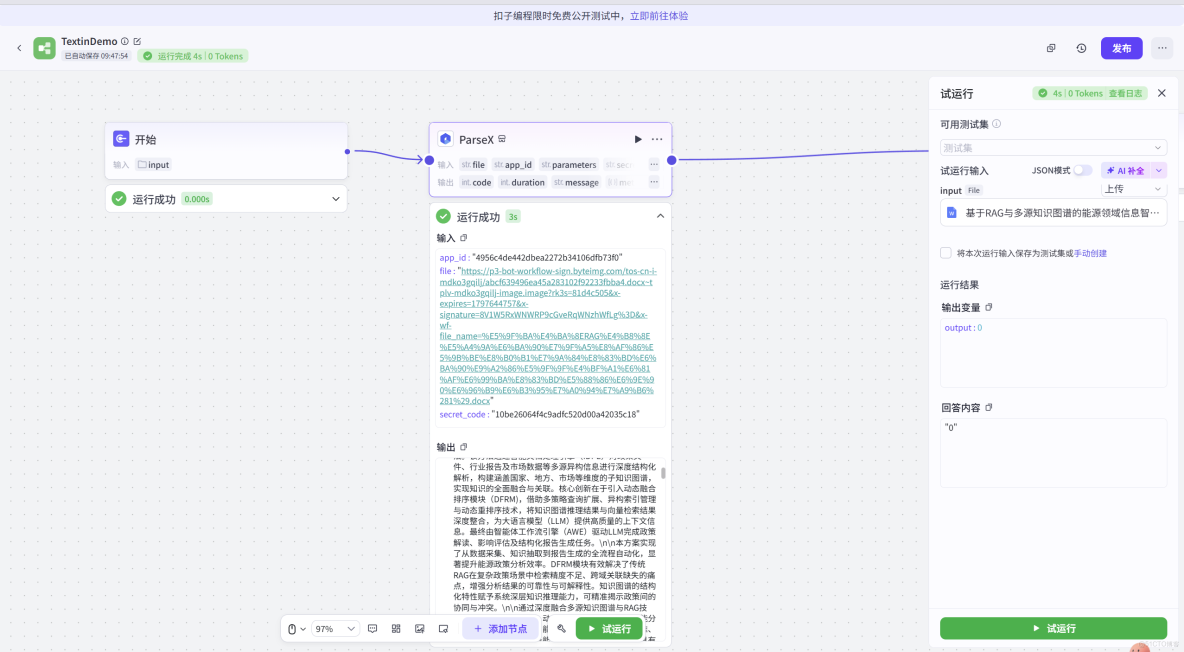Open the 测试集 dropdown in the right panel
This screenshot has width=1184, height=652.
click(x=1053, y=146)
